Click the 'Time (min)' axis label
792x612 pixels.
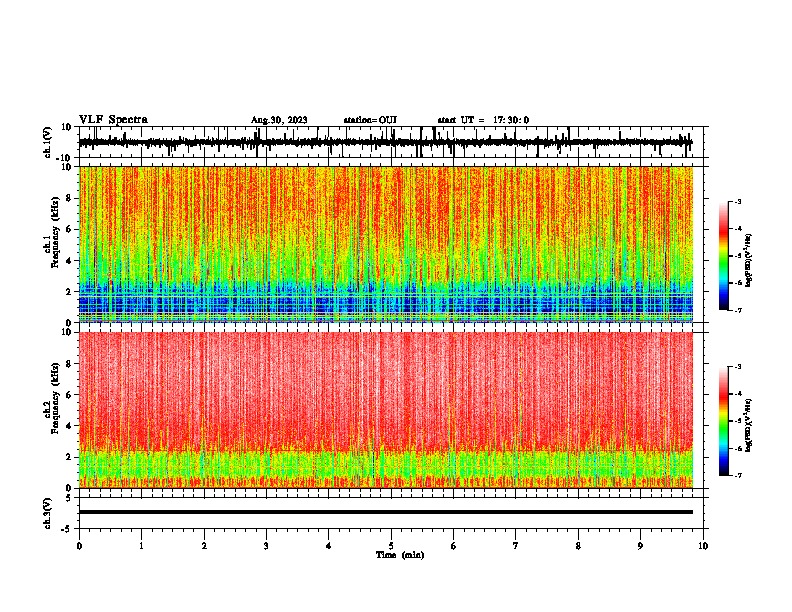pos(400,555)
